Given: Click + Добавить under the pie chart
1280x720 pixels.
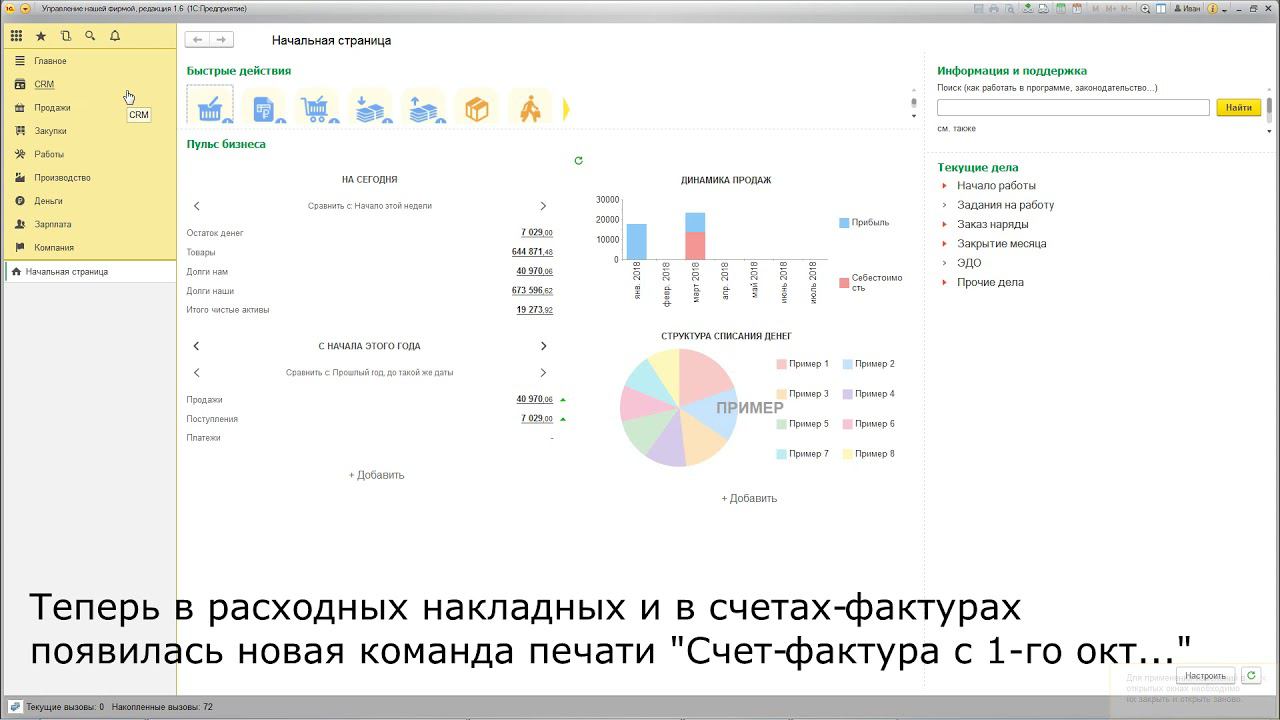Looking at the screenshot, I should (749, 498).
